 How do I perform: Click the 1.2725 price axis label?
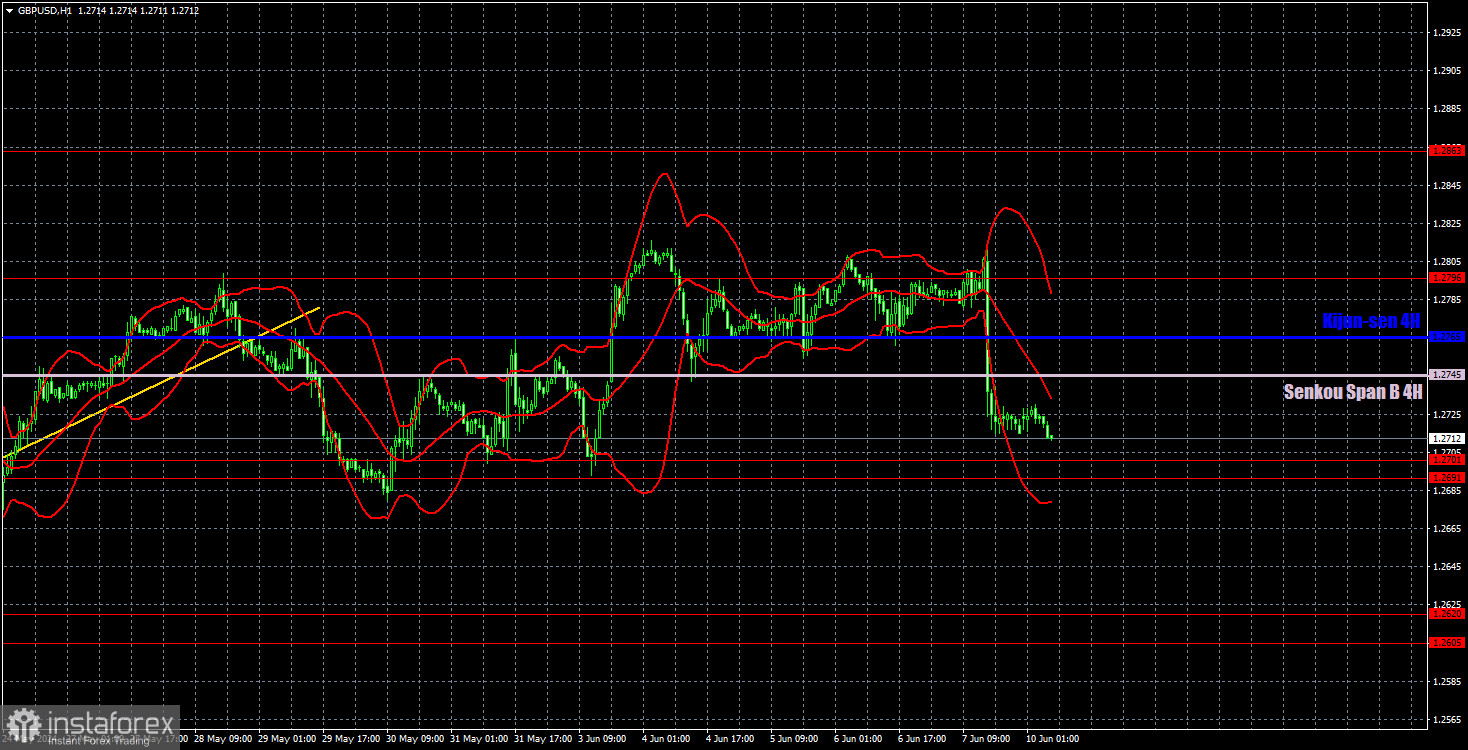click(1447, 414)
